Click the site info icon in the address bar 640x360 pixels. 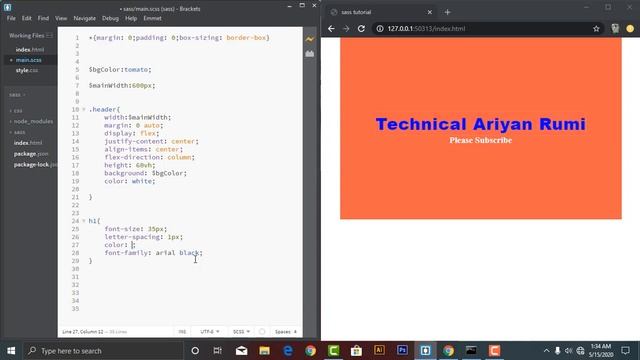[x=380, y=29]
